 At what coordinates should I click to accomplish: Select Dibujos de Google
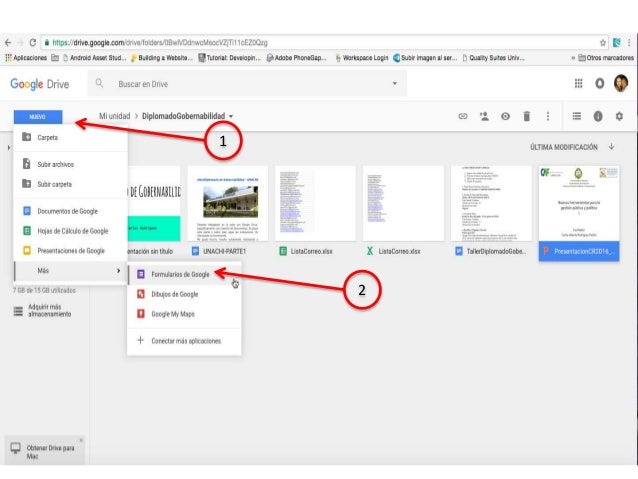point(184,294)
